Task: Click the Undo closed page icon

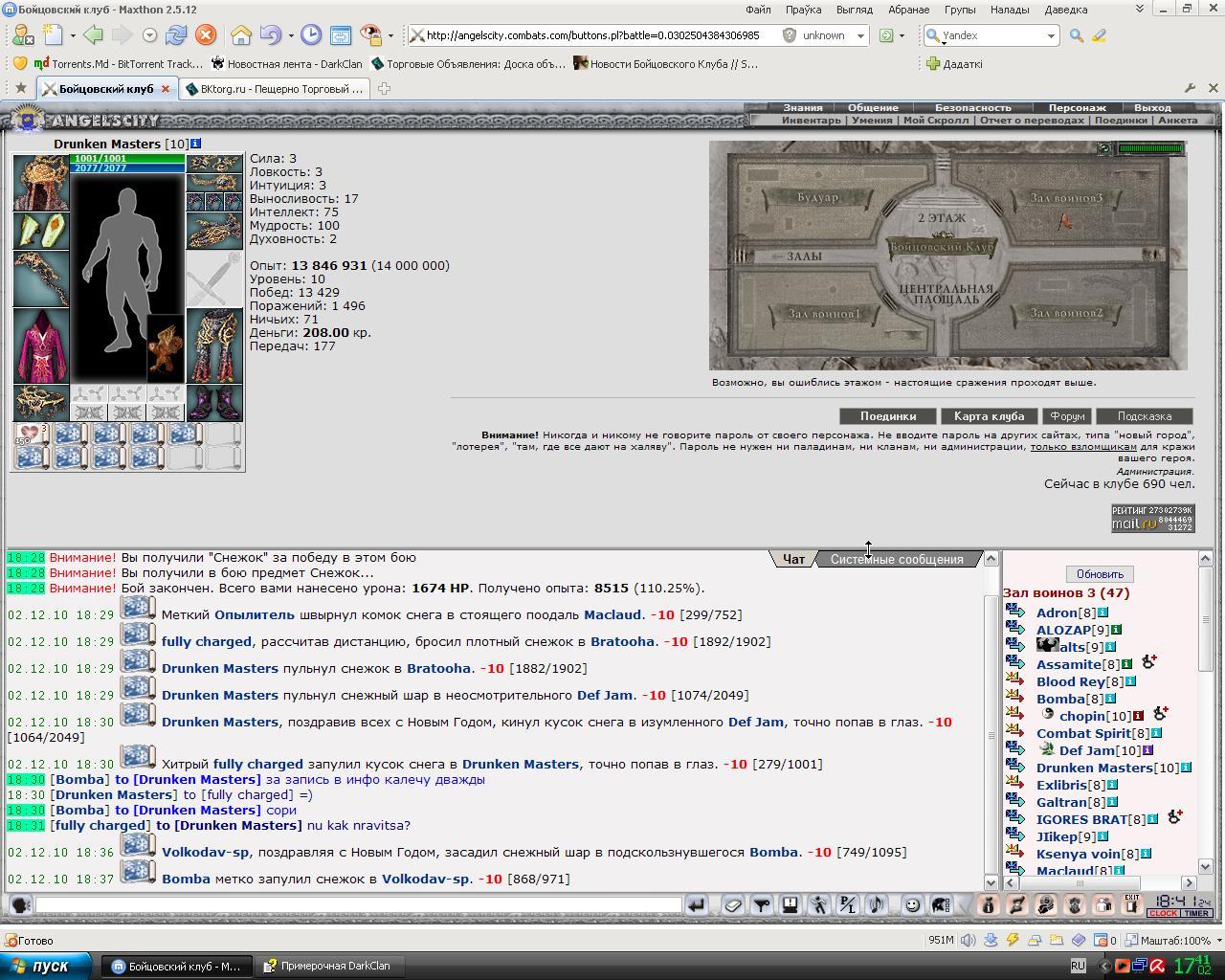Action: click(270, 35)
